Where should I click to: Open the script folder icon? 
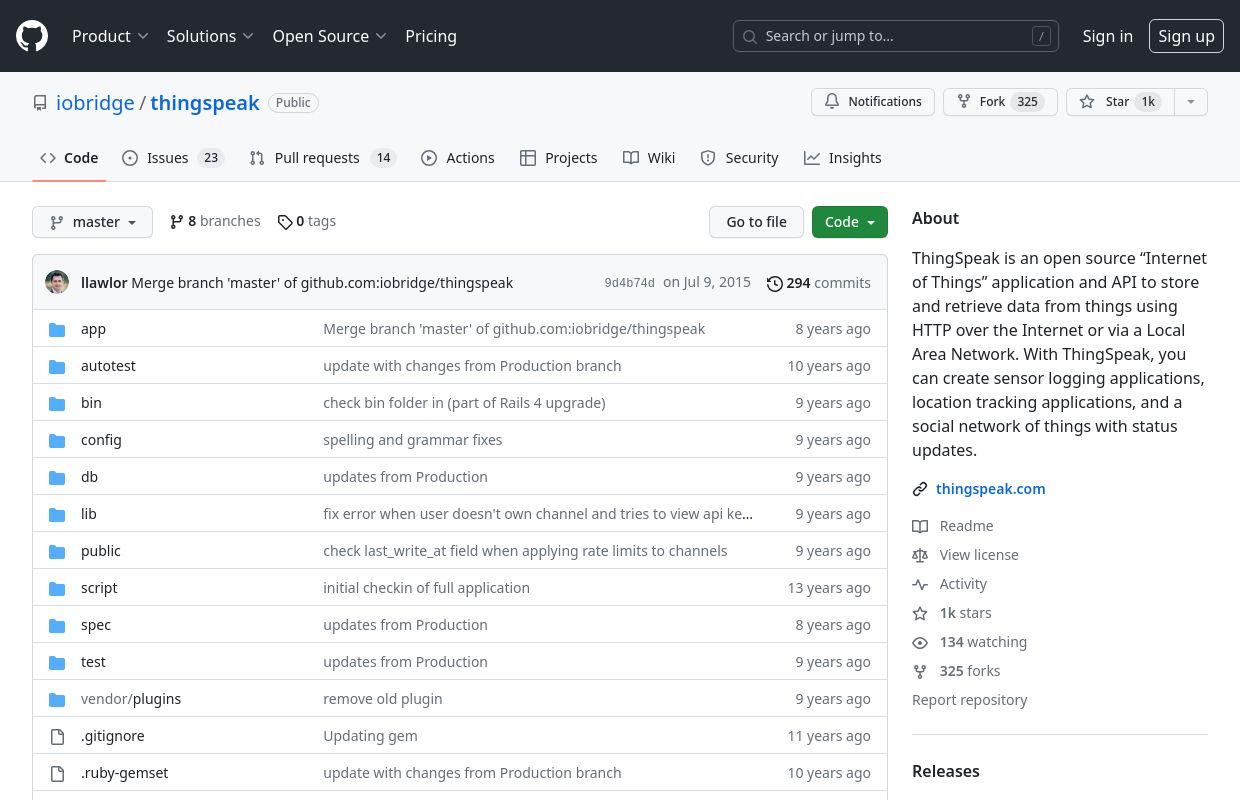(x=57, y=588)
